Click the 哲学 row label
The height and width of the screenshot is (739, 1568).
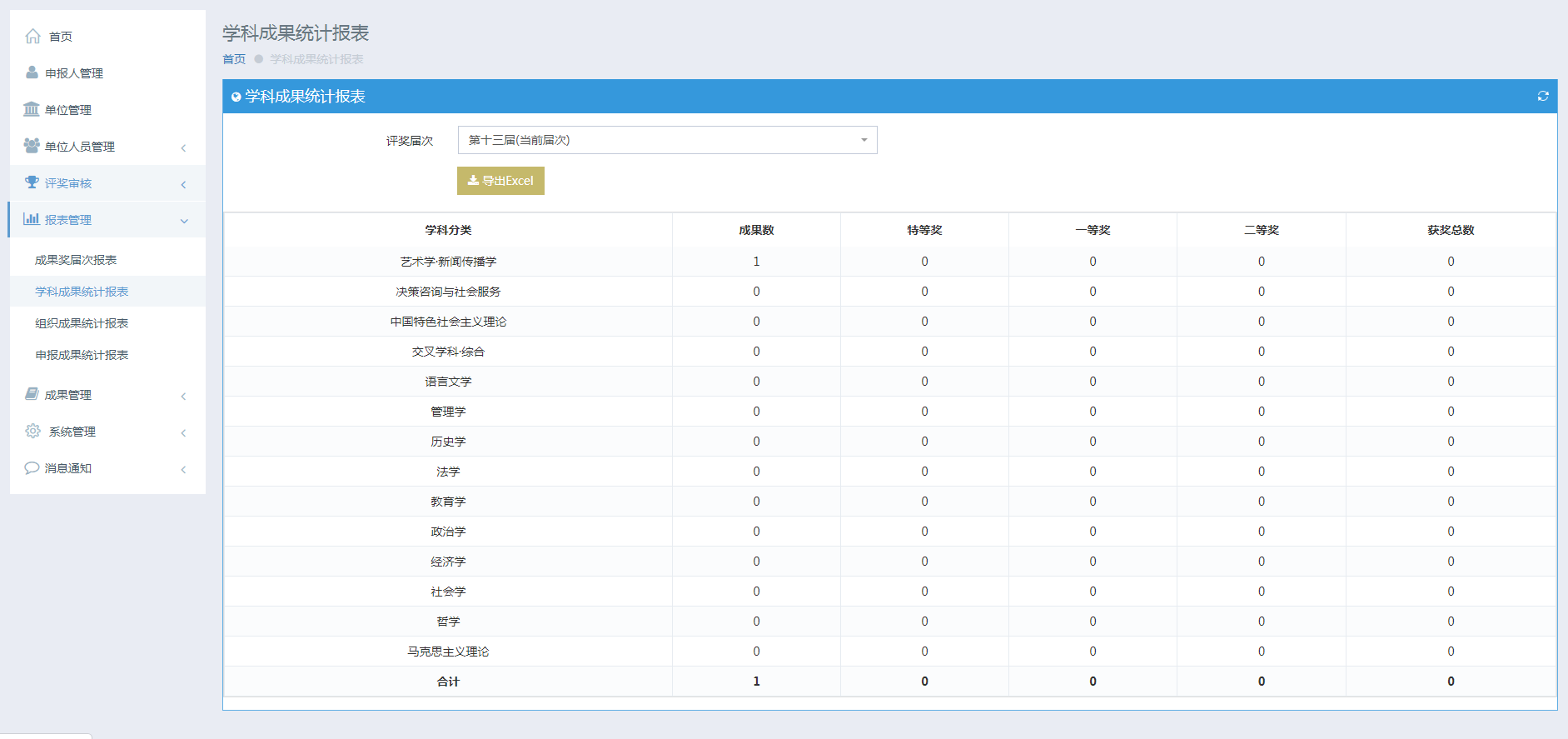pyautogui.click(x=448, y=622)
